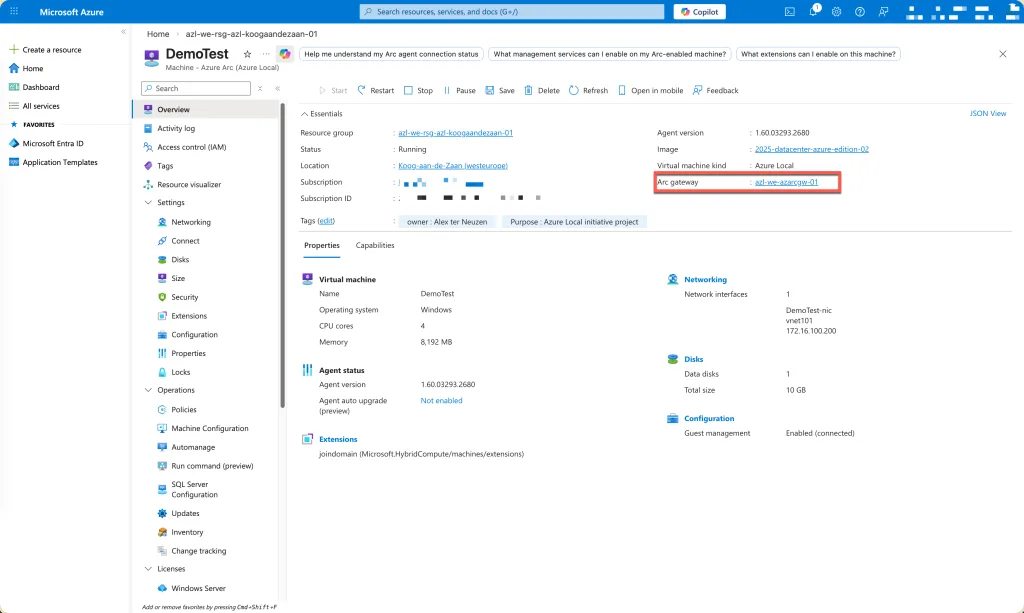Click the top search resources field
This screenshot has width=1024, height=613.
[x=510, y=12]
